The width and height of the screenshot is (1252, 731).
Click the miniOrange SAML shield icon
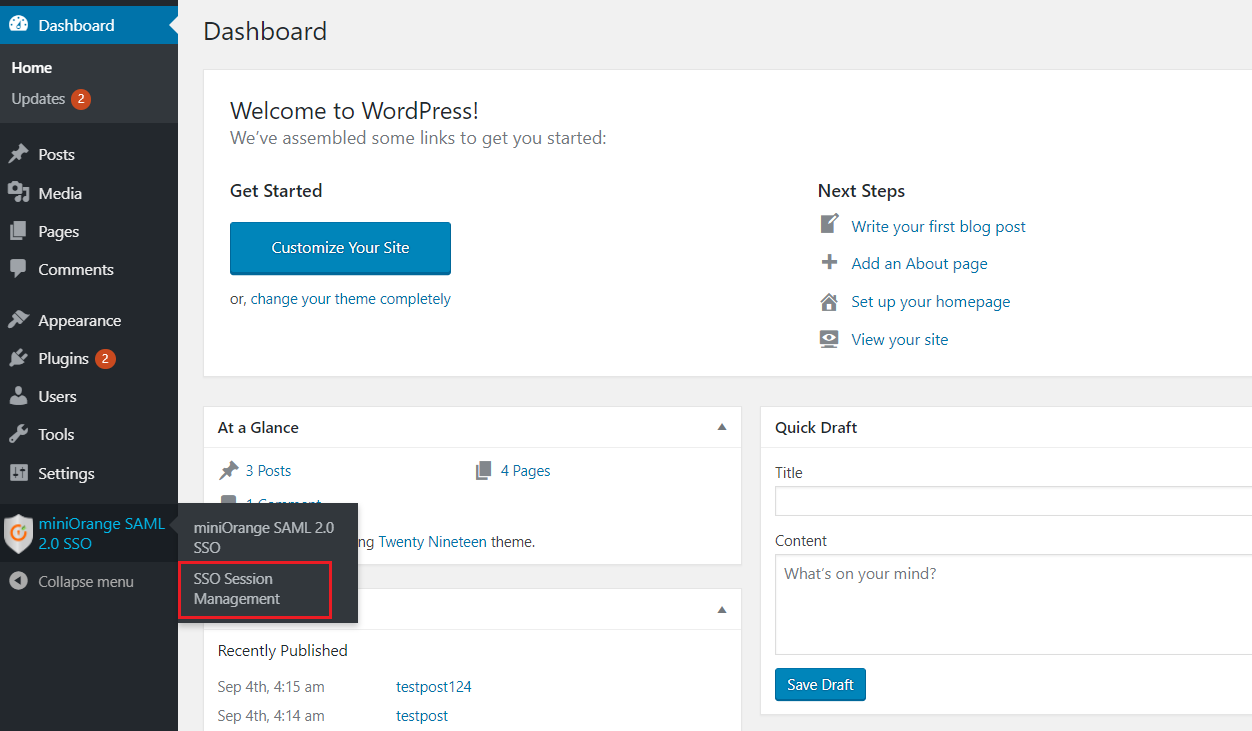point(18,533)
